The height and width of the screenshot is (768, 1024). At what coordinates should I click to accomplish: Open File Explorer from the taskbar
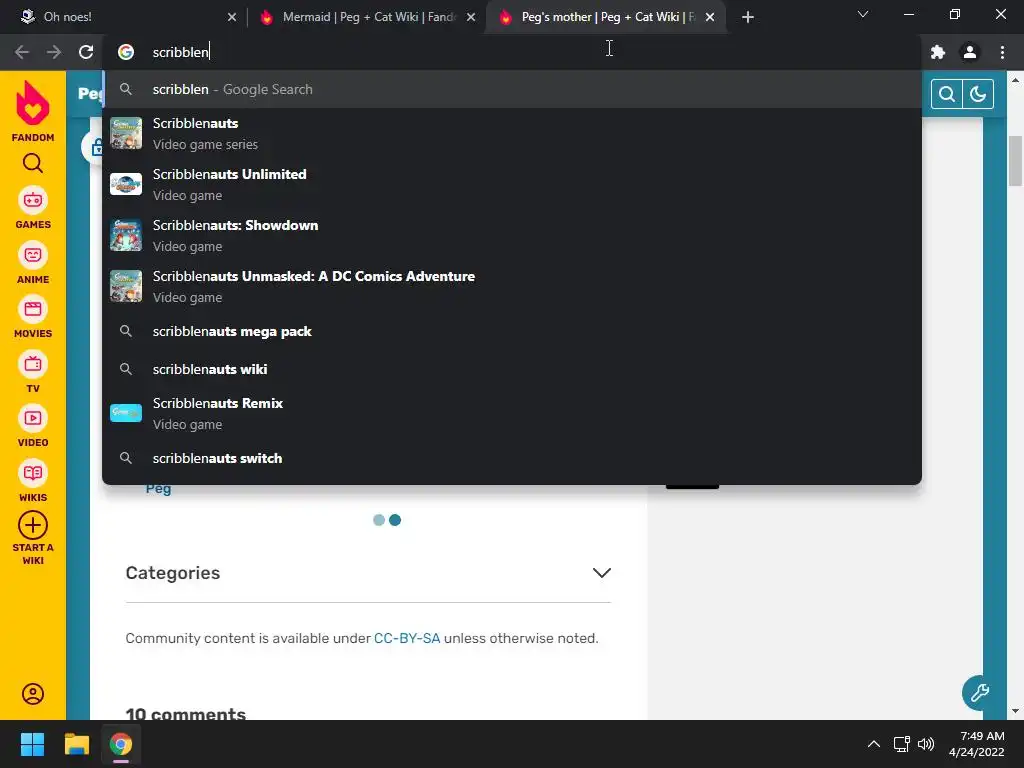click(76, 744)
